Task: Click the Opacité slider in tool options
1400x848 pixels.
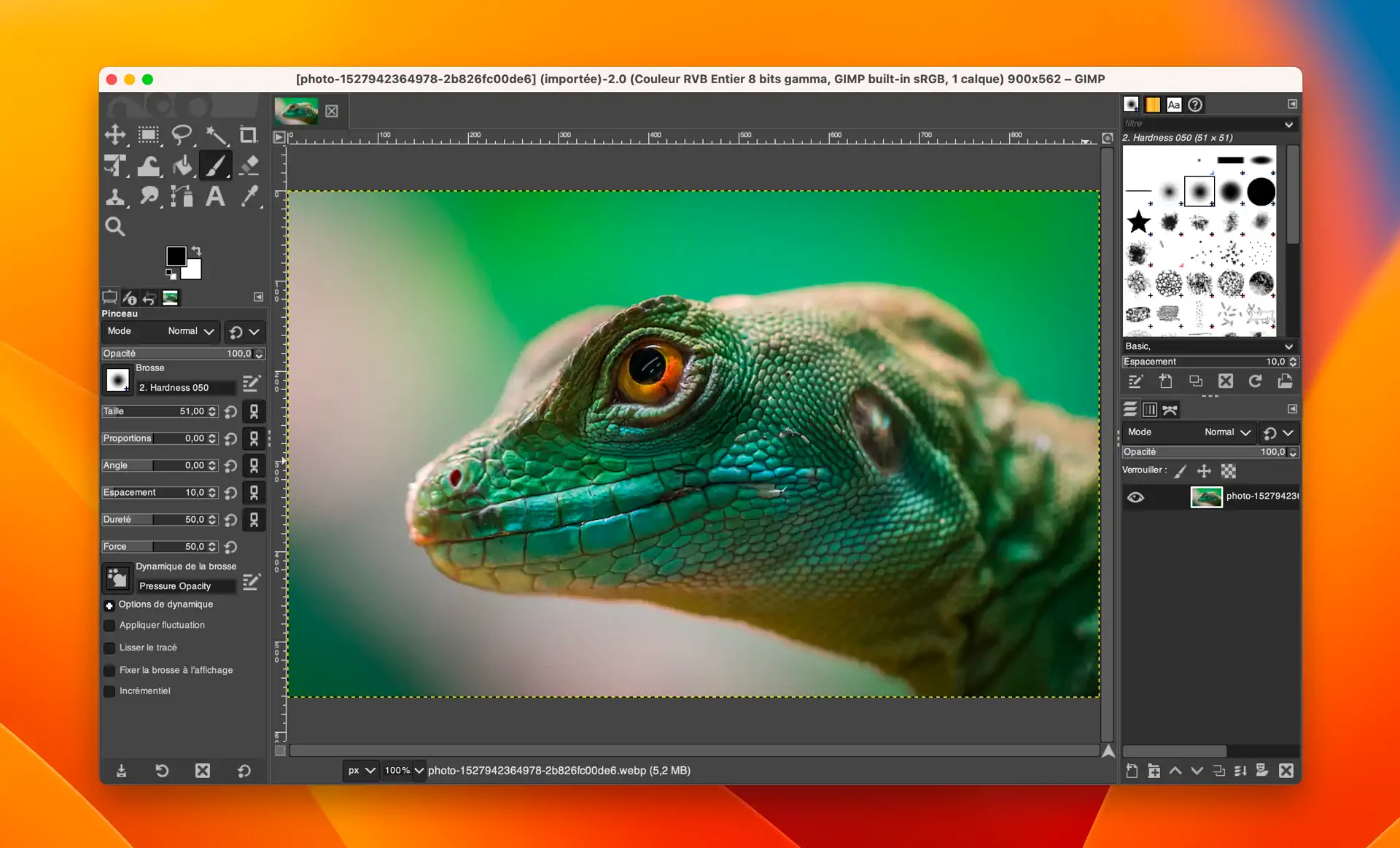Action: tap(183, 354)
